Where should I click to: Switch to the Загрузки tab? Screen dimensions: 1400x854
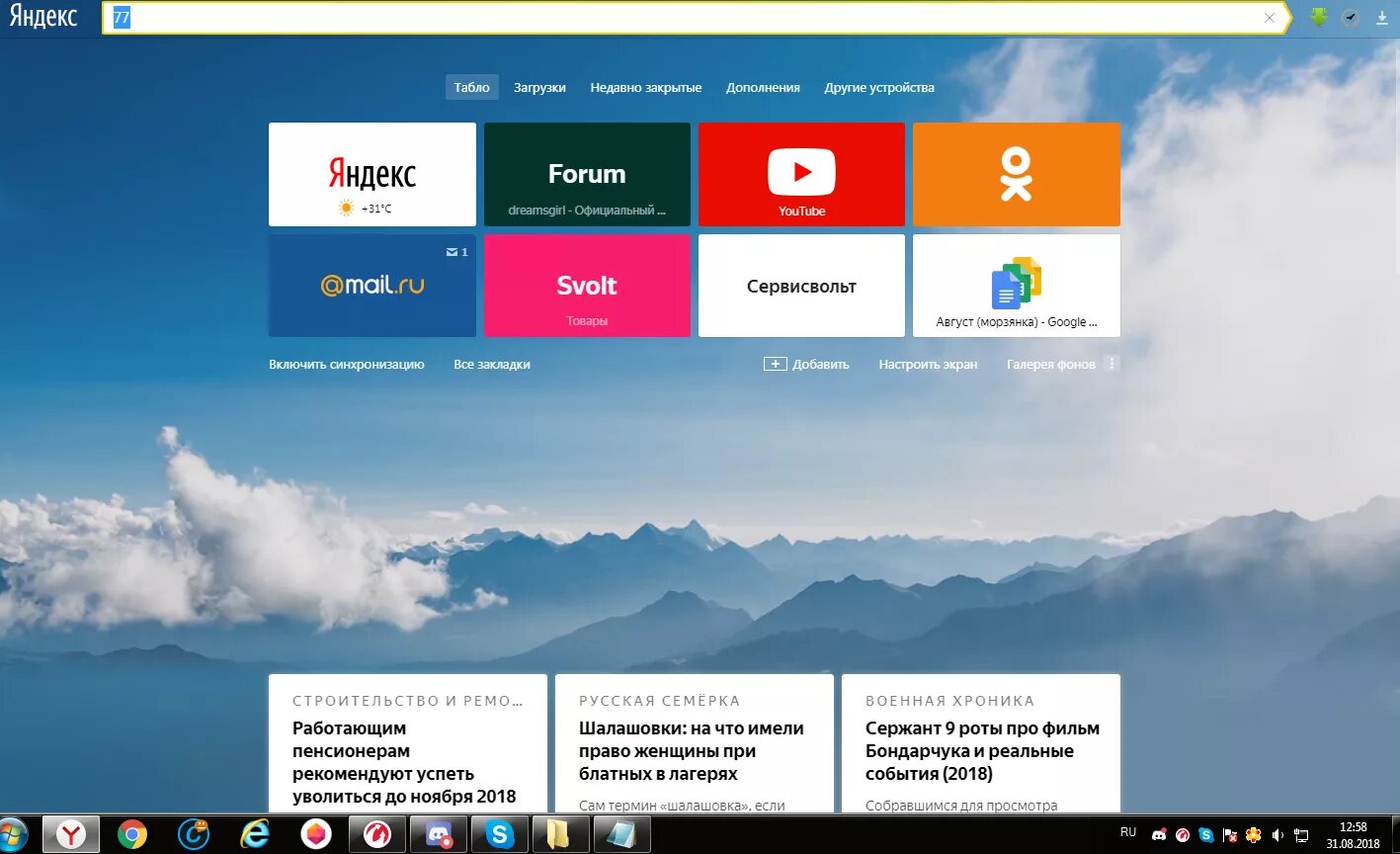(x=539, y=87)
